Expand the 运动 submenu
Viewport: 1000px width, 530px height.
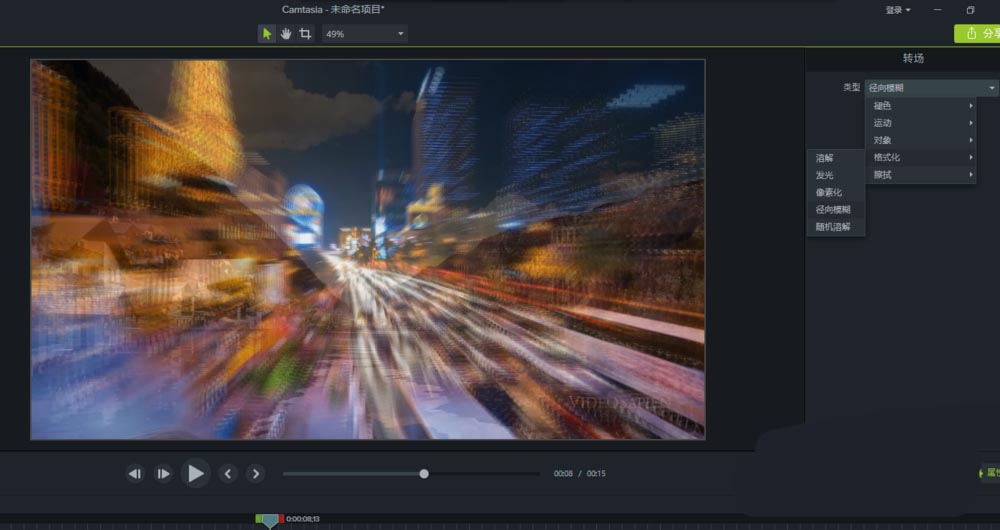pos(921,123)
